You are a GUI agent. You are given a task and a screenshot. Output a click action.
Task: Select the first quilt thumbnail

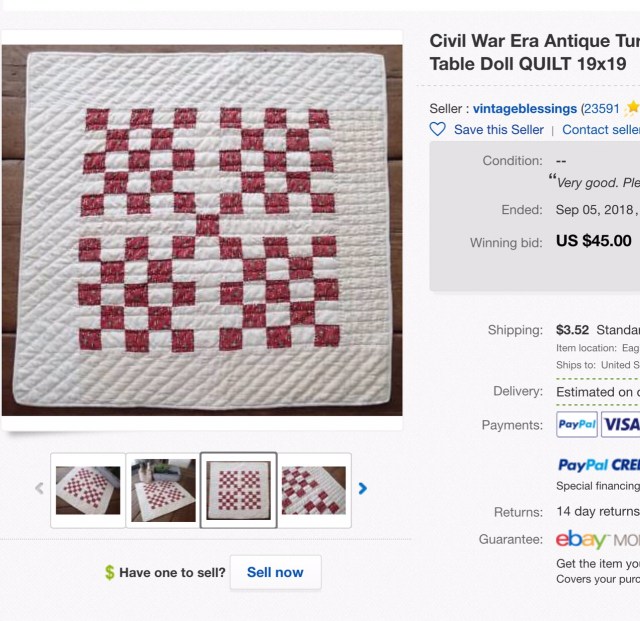[88, 490]
